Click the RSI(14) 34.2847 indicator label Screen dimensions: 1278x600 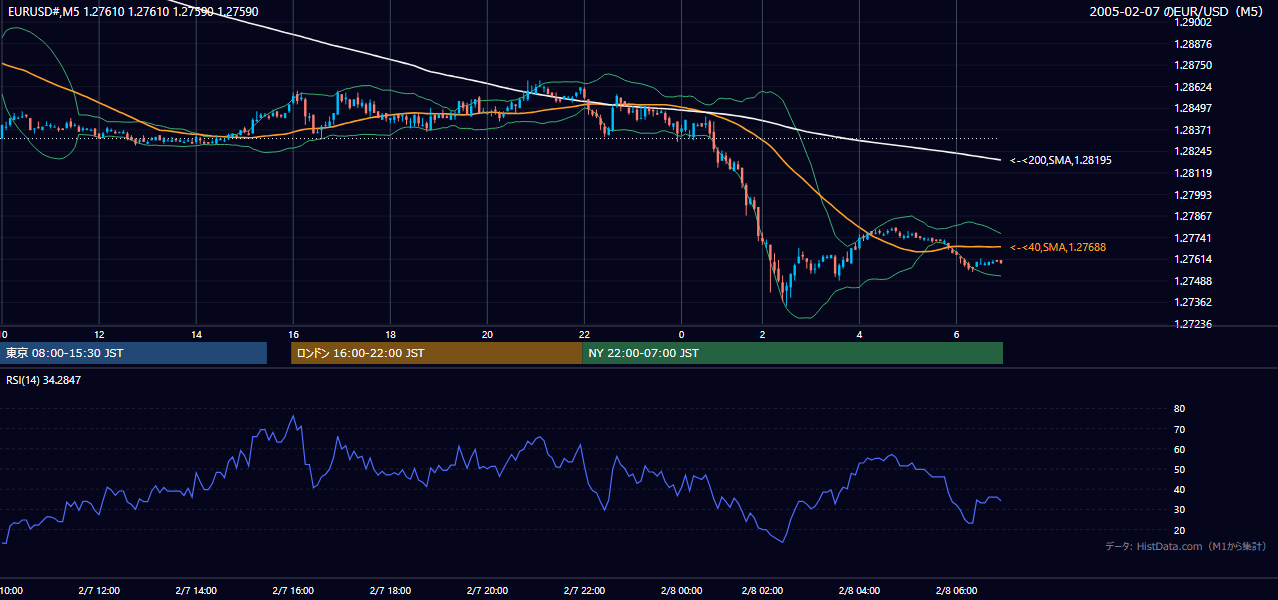point(44,379)
